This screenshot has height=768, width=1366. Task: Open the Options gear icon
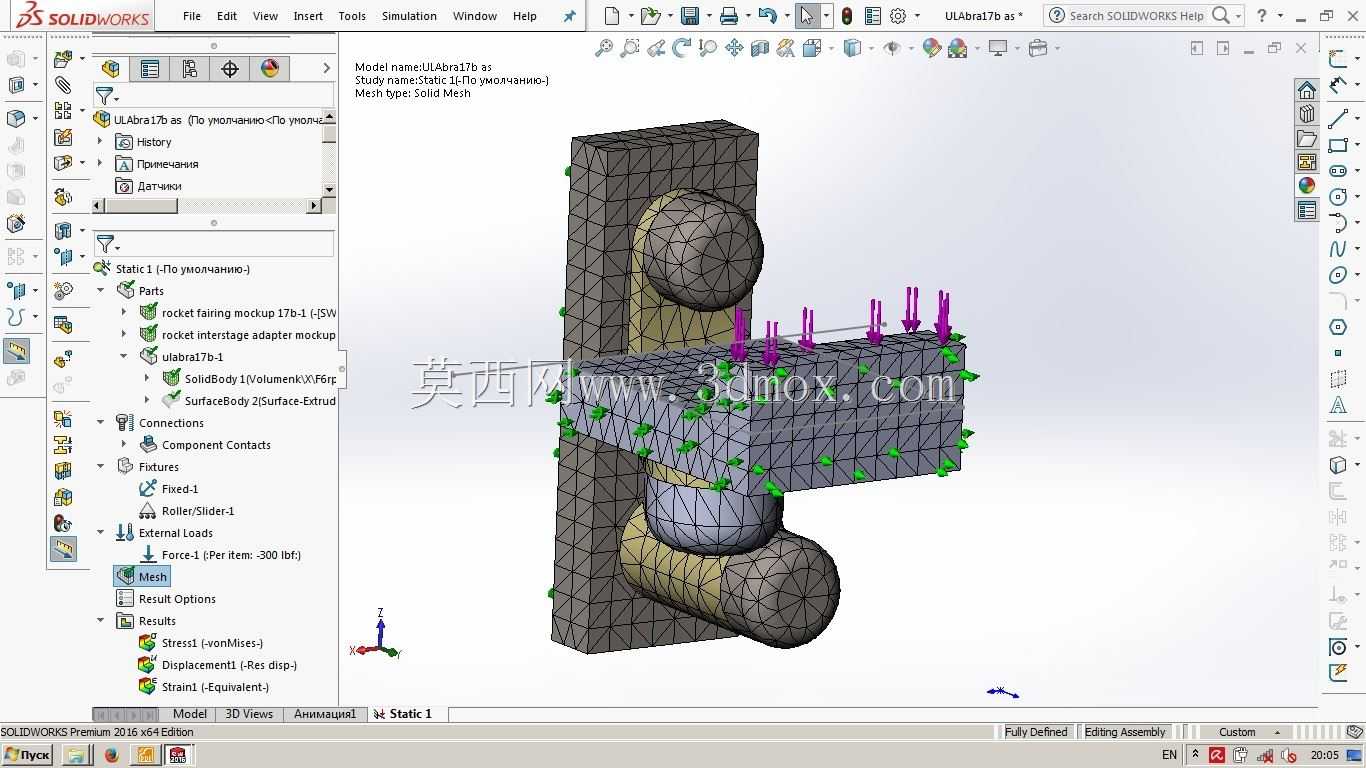point(898,15)
